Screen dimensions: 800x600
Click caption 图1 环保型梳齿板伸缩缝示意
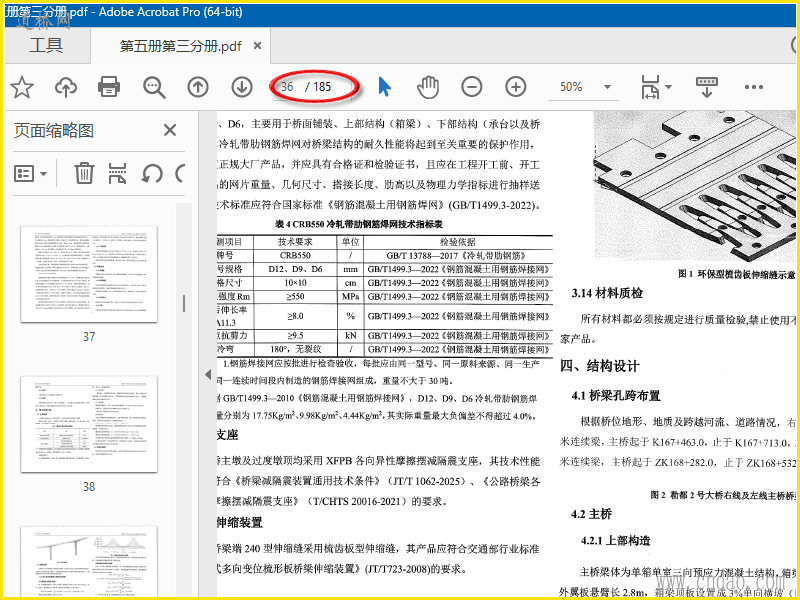click(736, 274)
